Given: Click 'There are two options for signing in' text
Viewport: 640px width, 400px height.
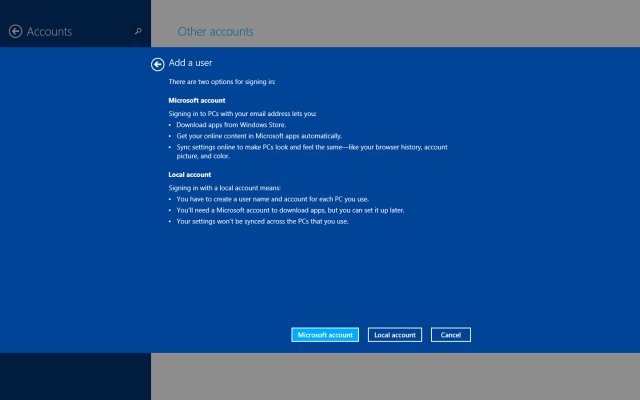Looking at the screenshot, I should point(222,82).
